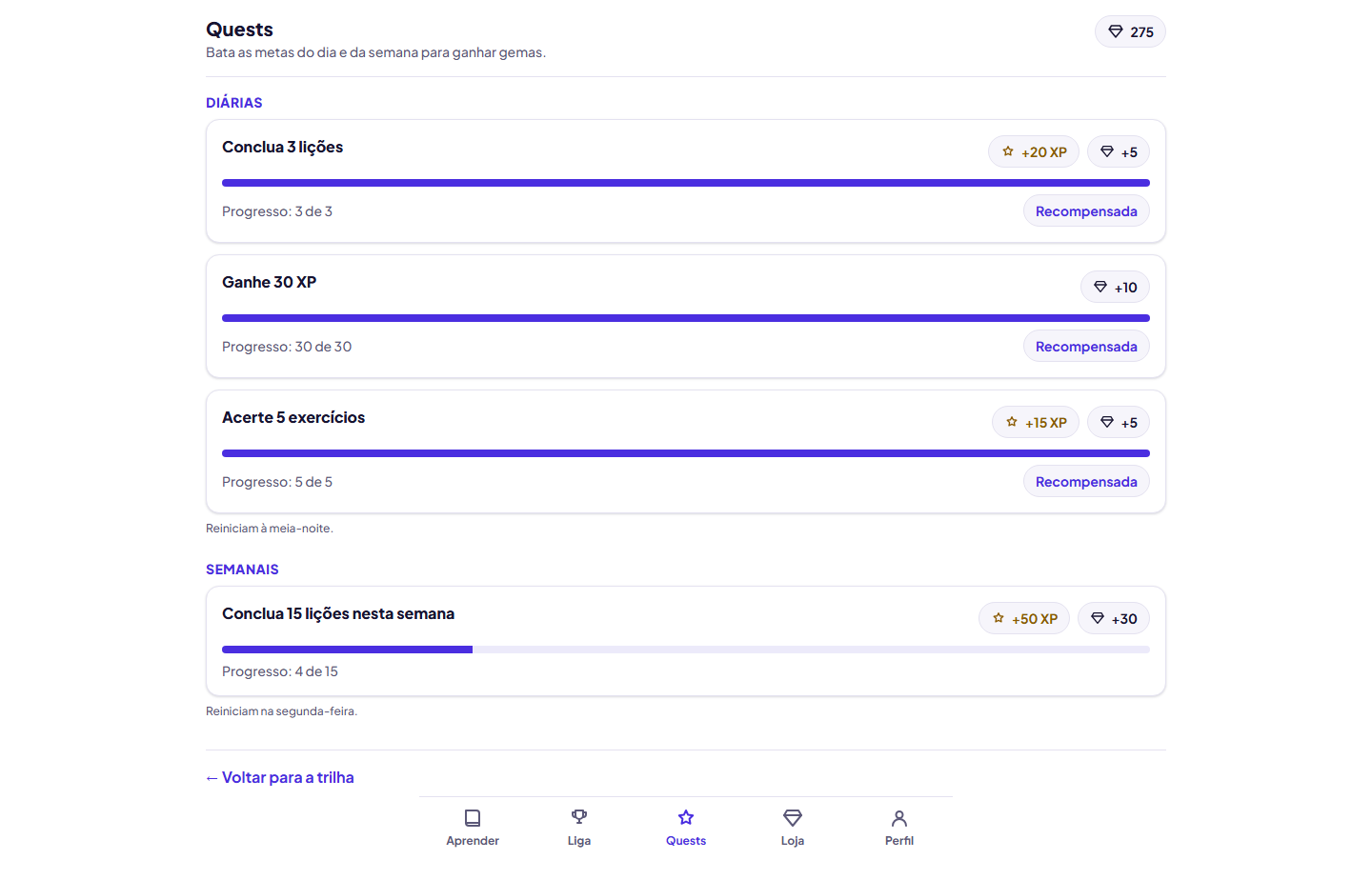Click the Reiniciam na segunda-feira note
Viewport: 1372px width, 880px height.
[282, 711]
